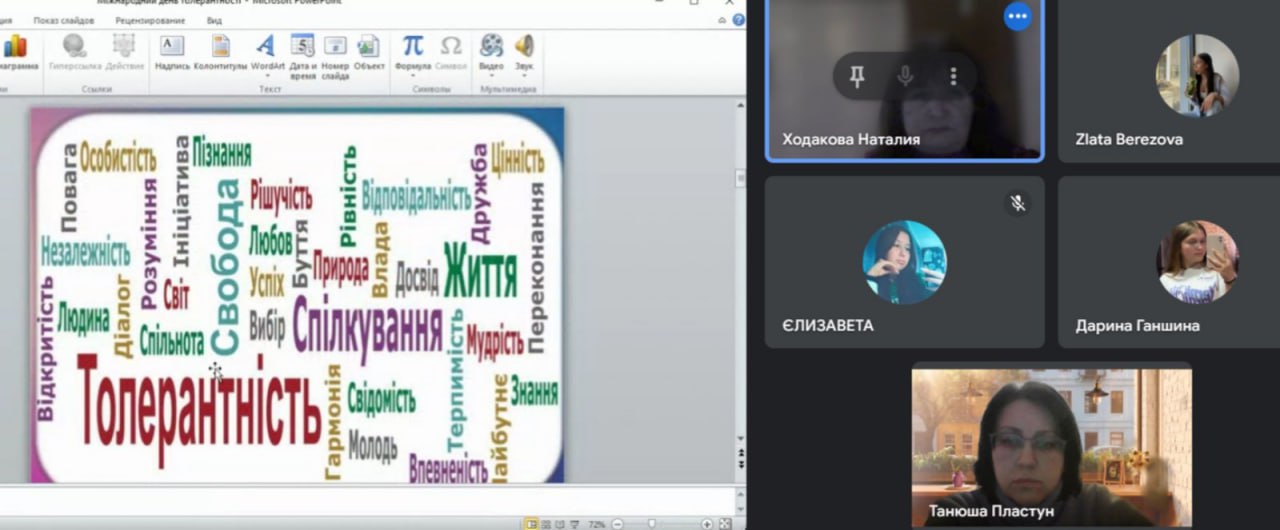Open the Показ слайдов tab

point(64,20)
